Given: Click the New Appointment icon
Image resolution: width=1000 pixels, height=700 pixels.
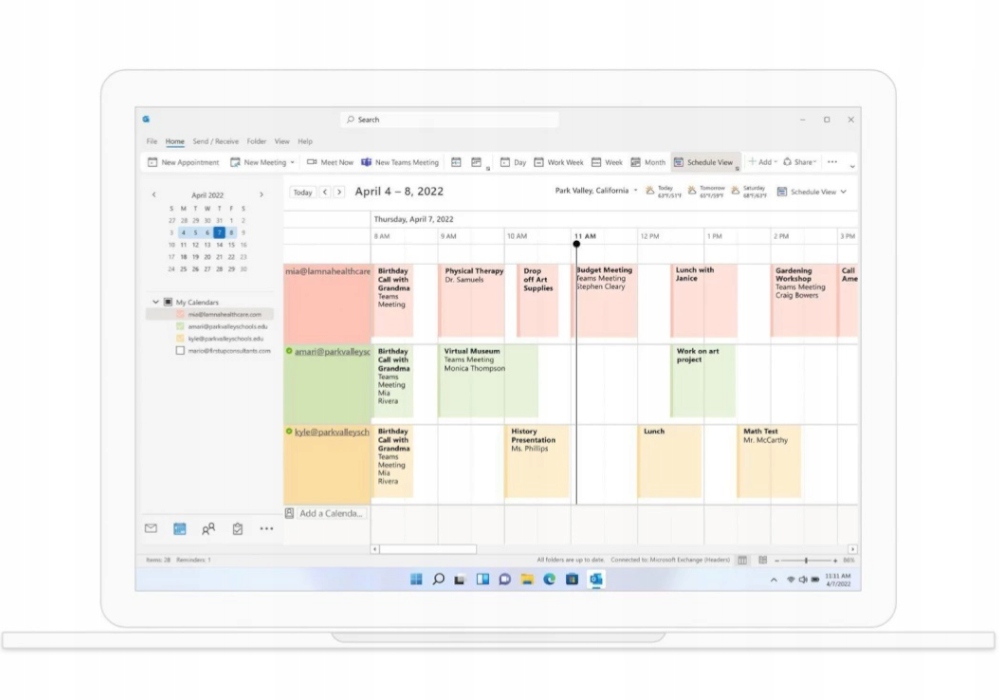Looking at the screenshot, I should click(x=153, y=162).
